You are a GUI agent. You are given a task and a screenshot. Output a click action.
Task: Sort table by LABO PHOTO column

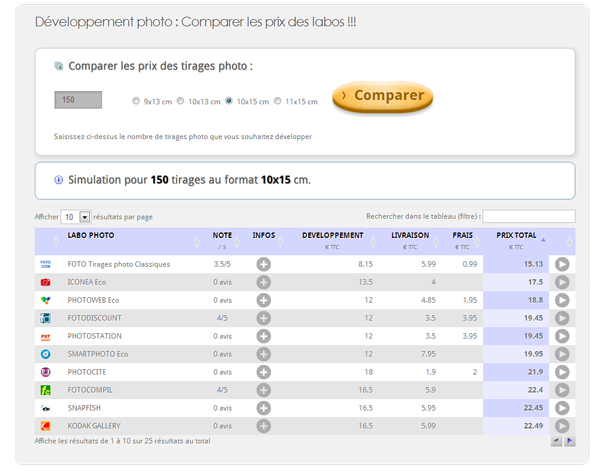(x=91, y=235)
